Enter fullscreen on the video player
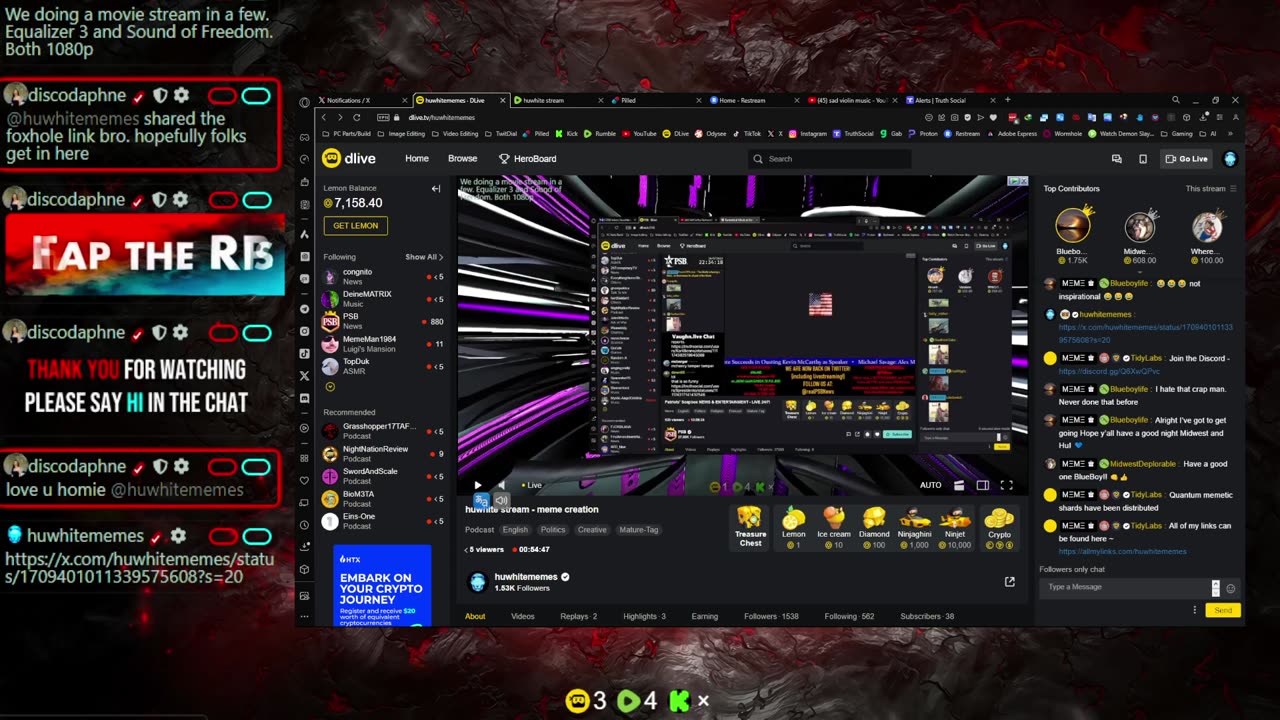The width and height of the screenshot is (1280, 720). pyautogui.click(x=1006, y=485)
